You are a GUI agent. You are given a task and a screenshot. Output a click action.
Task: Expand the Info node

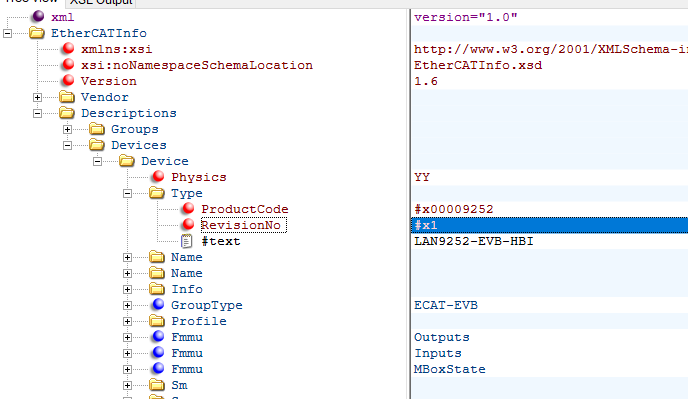[127, 289]
